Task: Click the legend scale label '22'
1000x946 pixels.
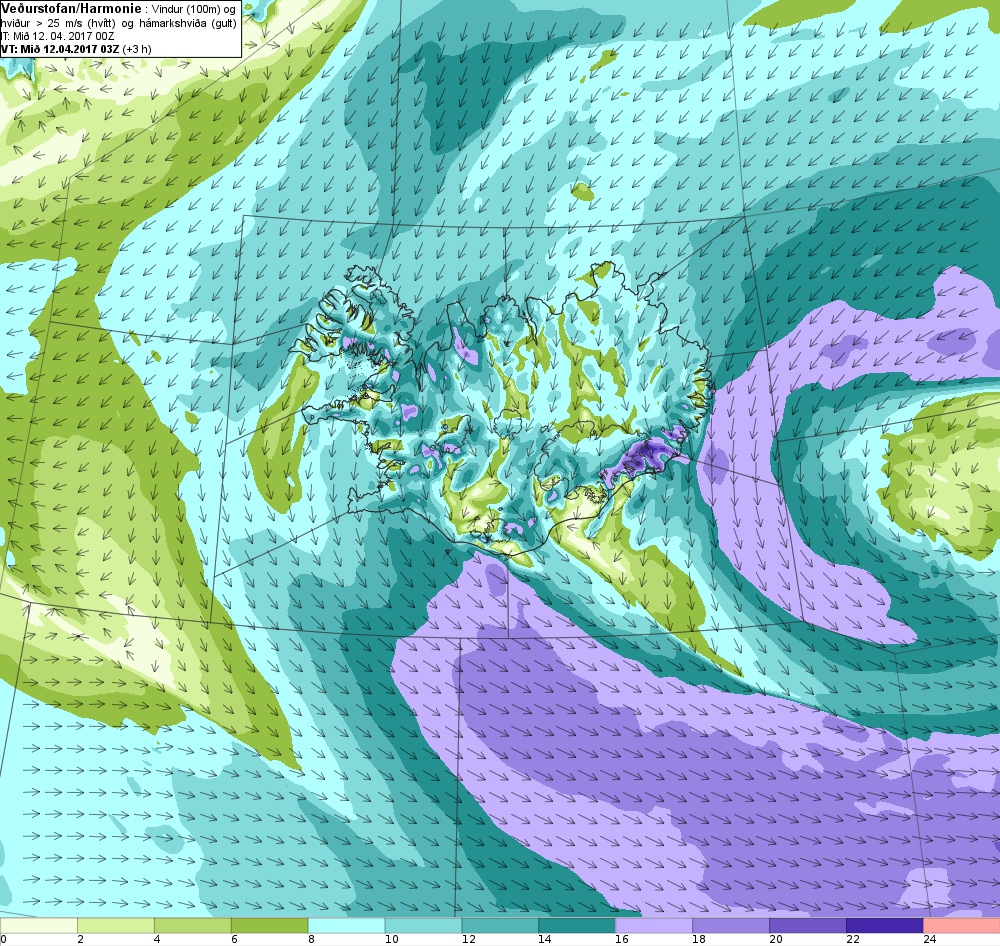Action: click(853, 938)
